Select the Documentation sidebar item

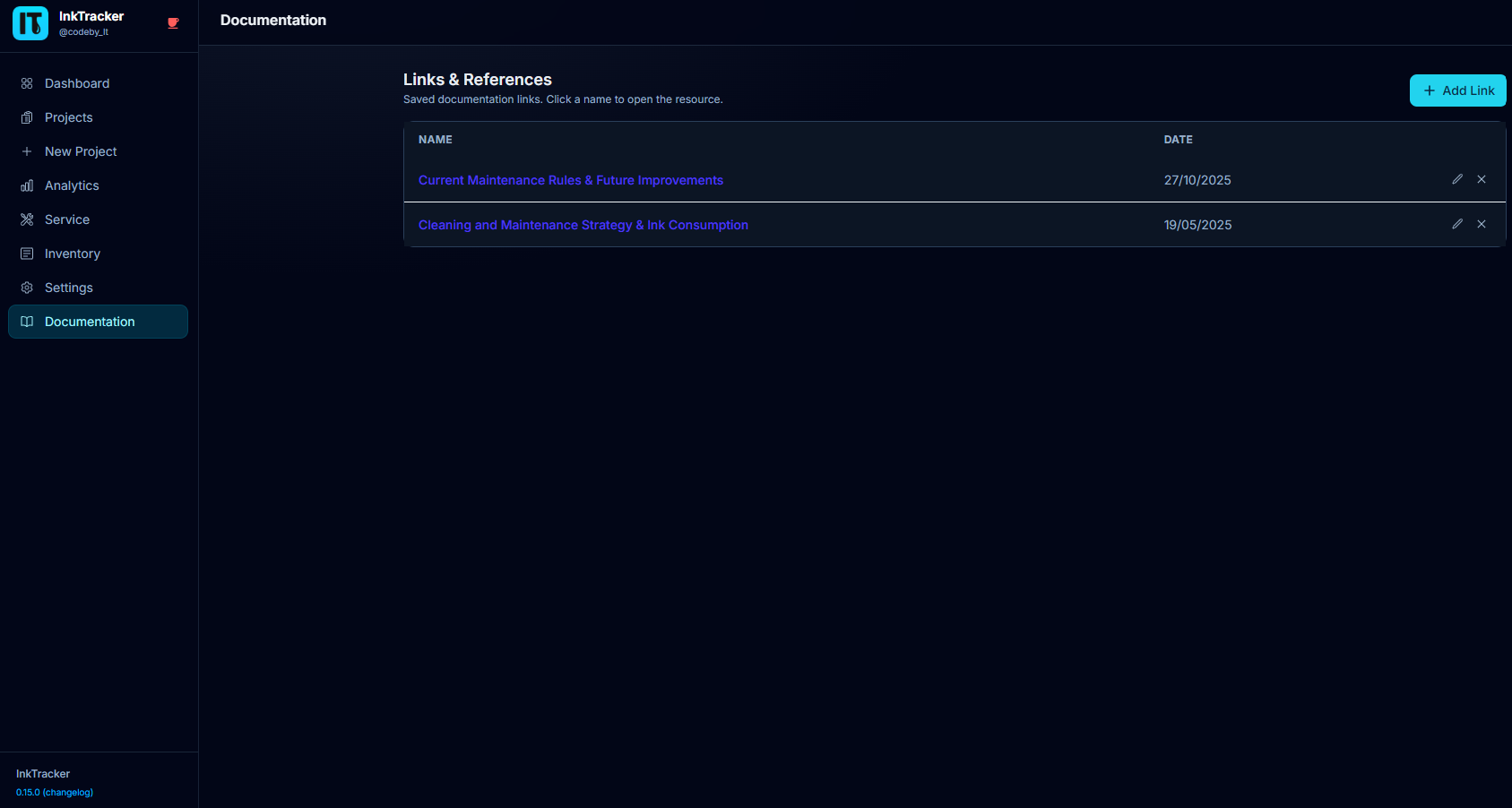[x=99, y=322]
